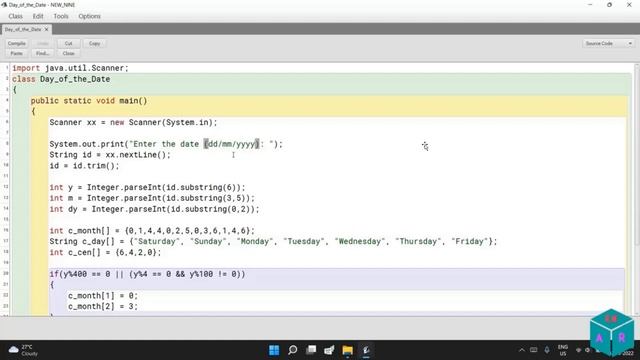Click the Copy button
Image resolution: width=640 pixels, height=360 pixels.
[x=94, y=43]
